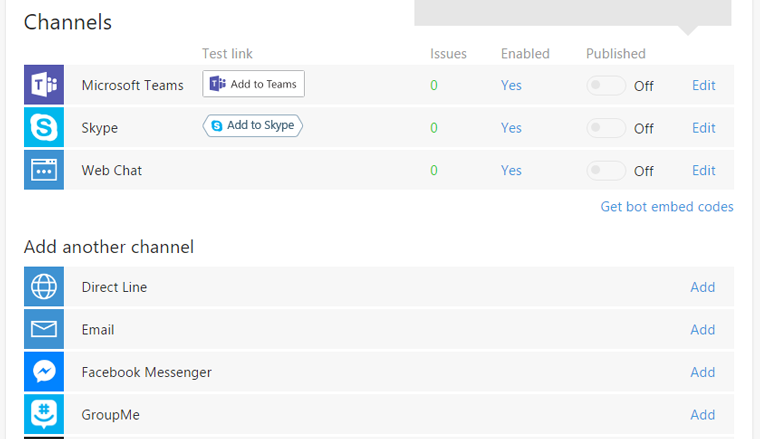Click the Email channel name
The image size is (760, 439).
[98, 329]
